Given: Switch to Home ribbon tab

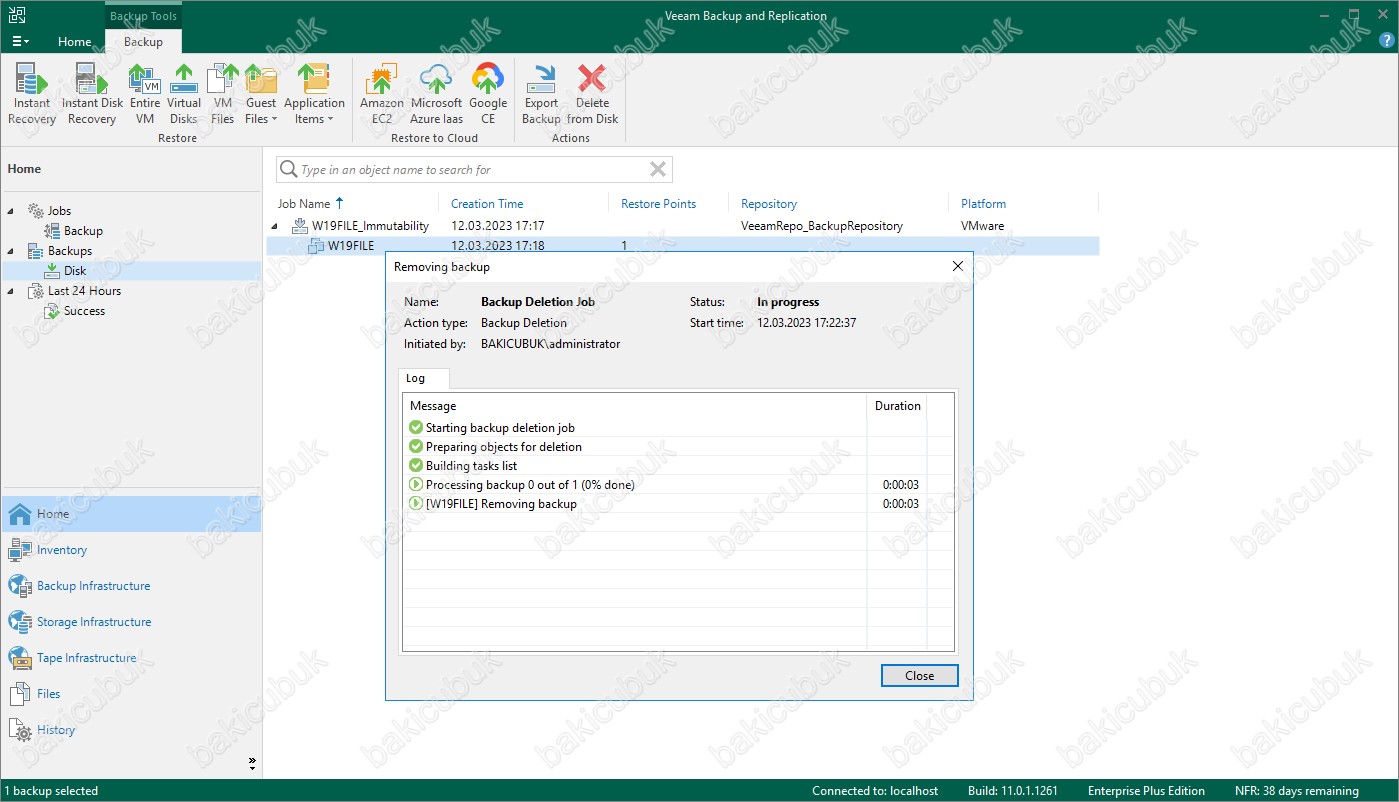Looking at the screenshot, I should pyautogui.click(x=75, y=42).
